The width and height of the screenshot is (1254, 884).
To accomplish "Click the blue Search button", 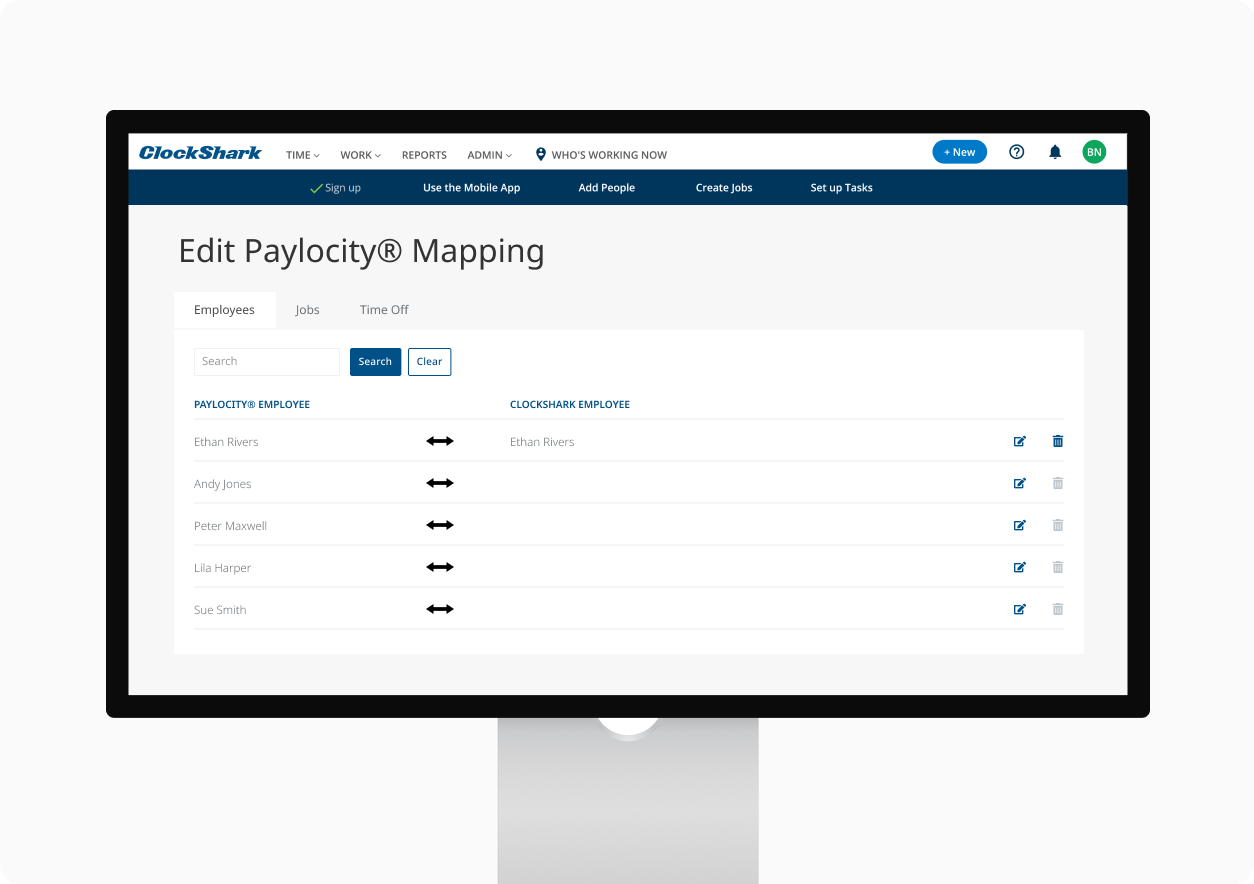I will [375, 362].
